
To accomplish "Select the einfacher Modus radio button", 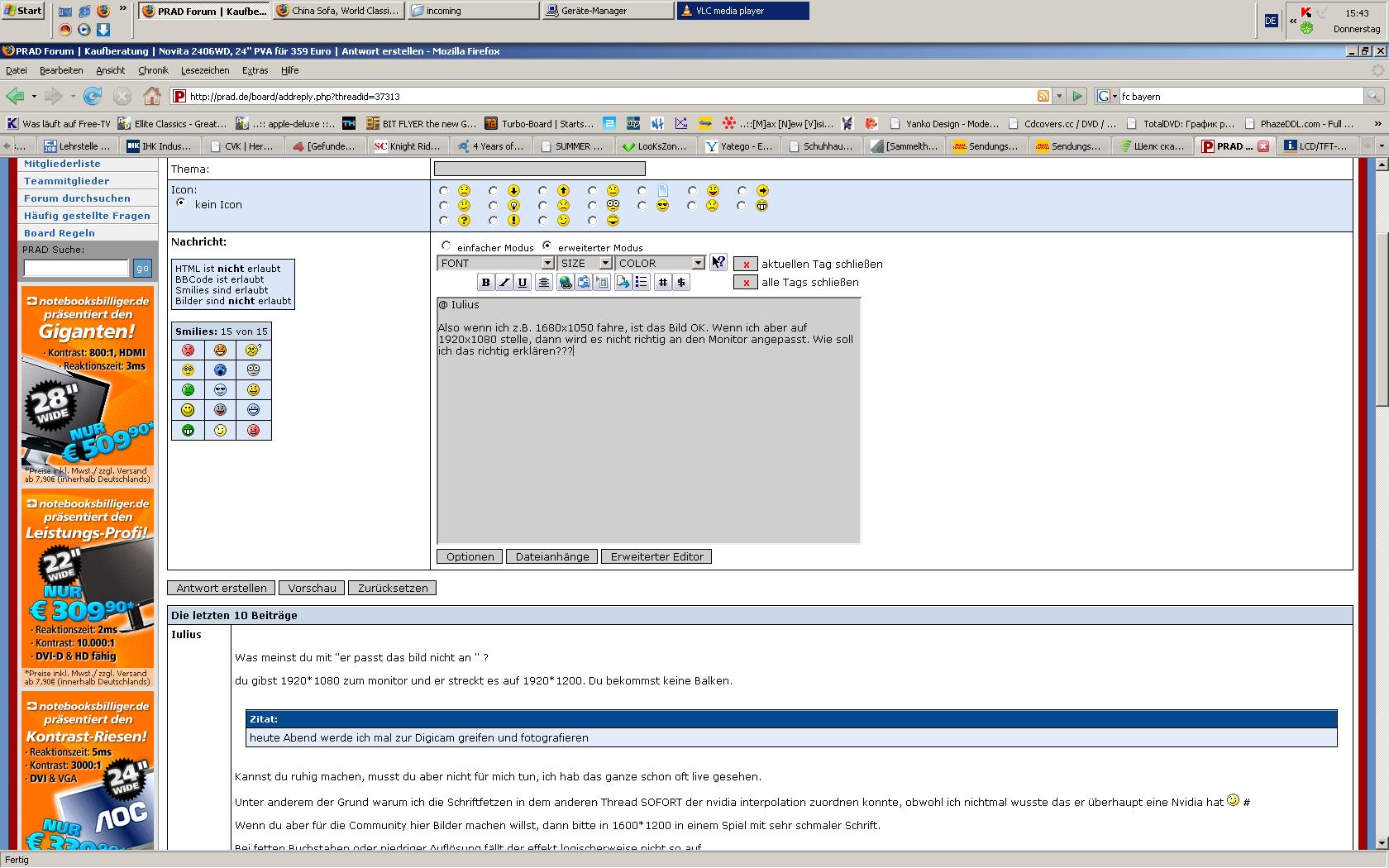I will [x=446, y=246].
